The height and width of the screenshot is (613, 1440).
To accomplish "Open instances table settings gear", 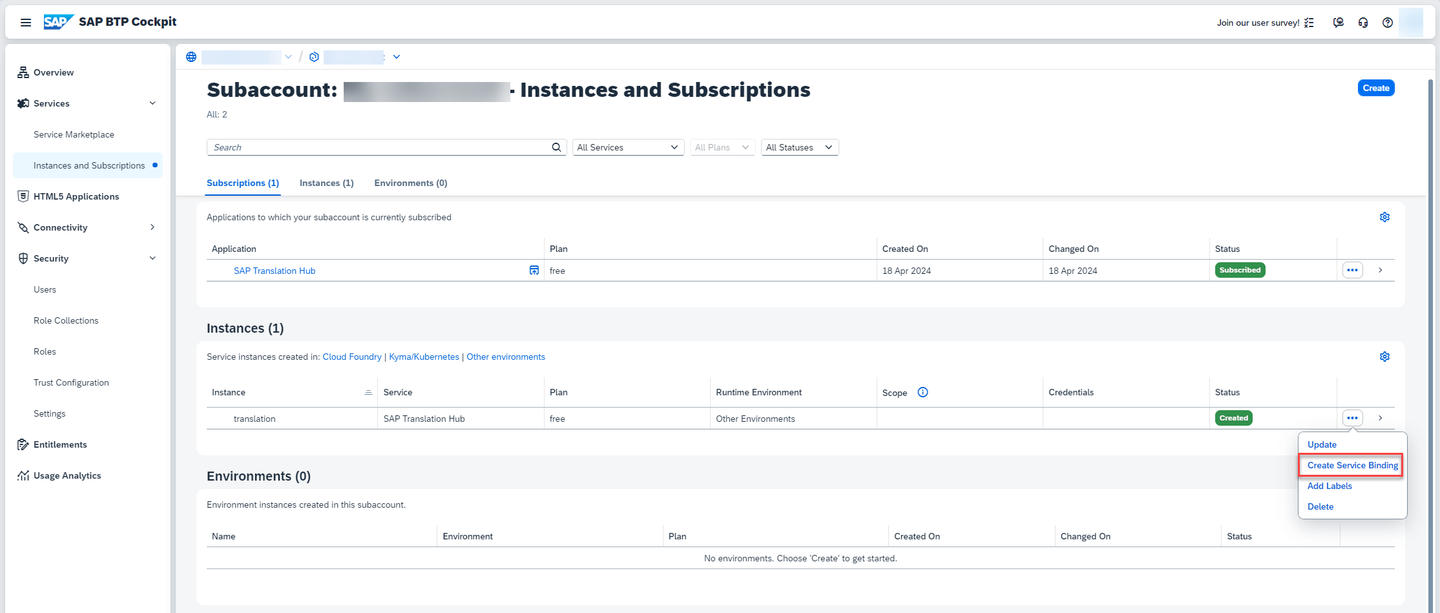I will tap(1385, 357).
